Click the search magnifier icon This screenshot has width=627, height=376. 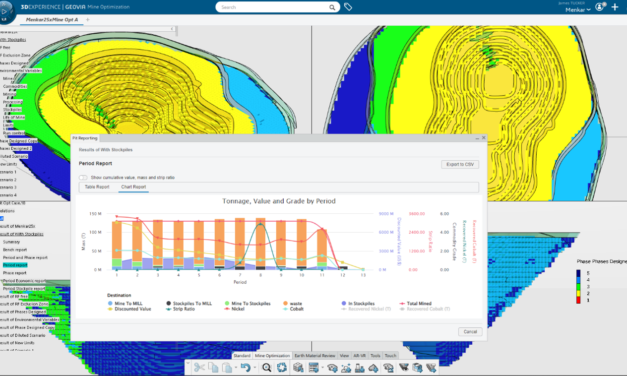[332, 7]
